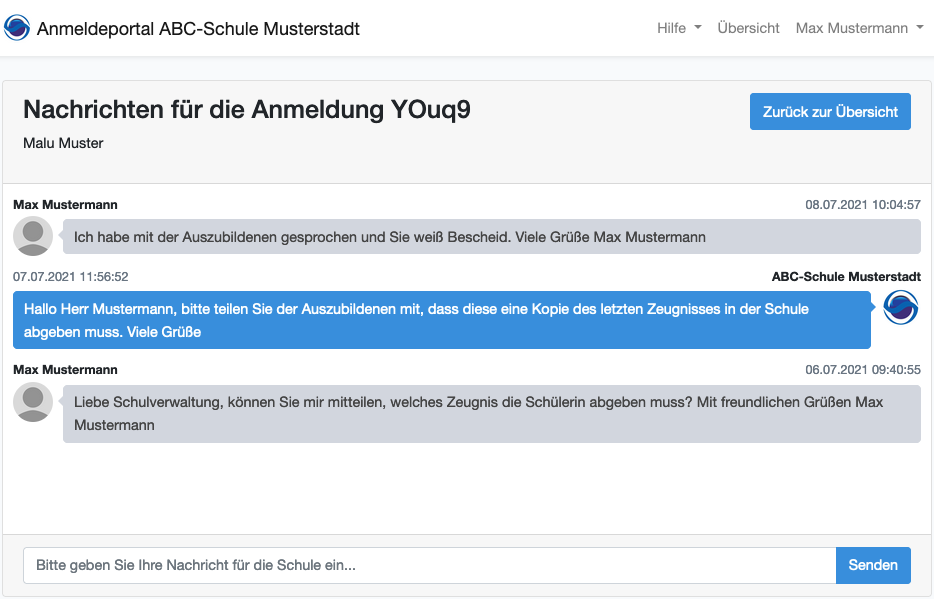Click the school logo beside the blue message
The width and height of the screenshot is (934, 599).
coord(900,308)
